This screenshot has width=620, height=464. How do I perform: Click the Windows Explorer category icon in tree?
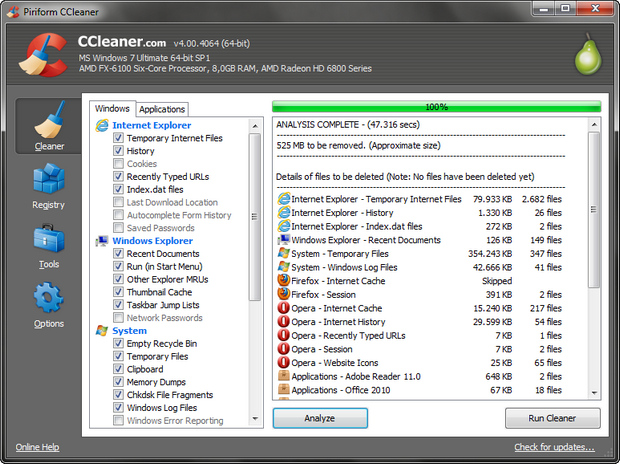coord(102,241)
